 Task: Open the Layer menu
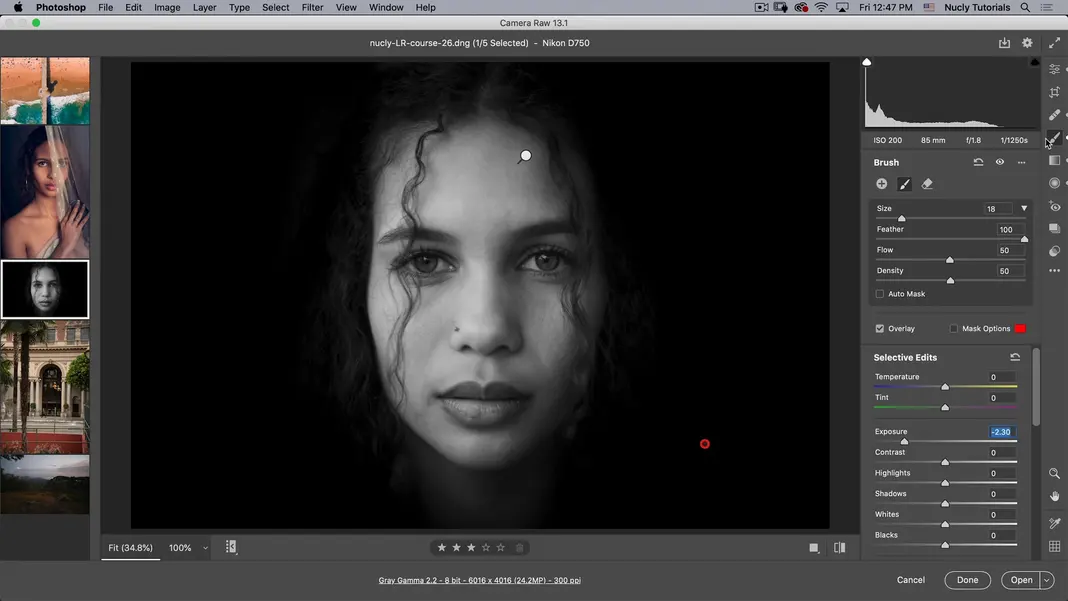click(x=204, y=7)
